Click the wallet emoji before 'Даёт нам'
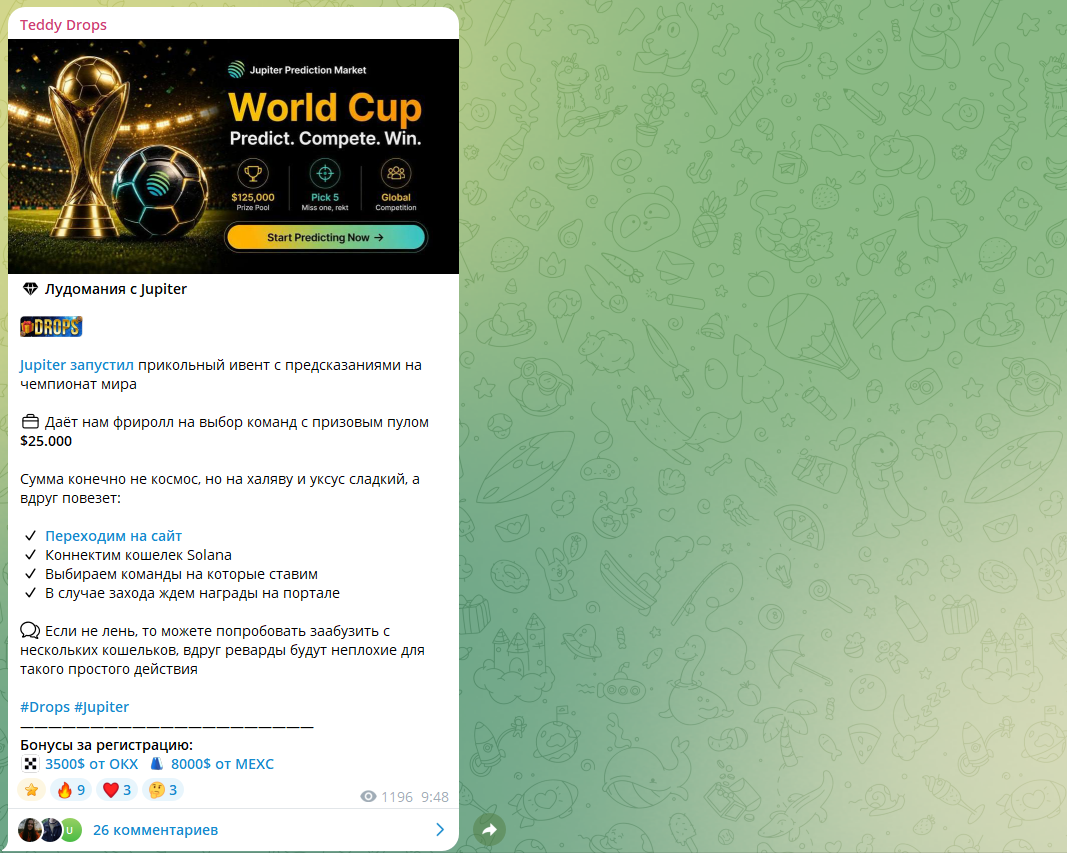Image resolution: width=1067 pixels, height=855 pixels. [30, 422]
